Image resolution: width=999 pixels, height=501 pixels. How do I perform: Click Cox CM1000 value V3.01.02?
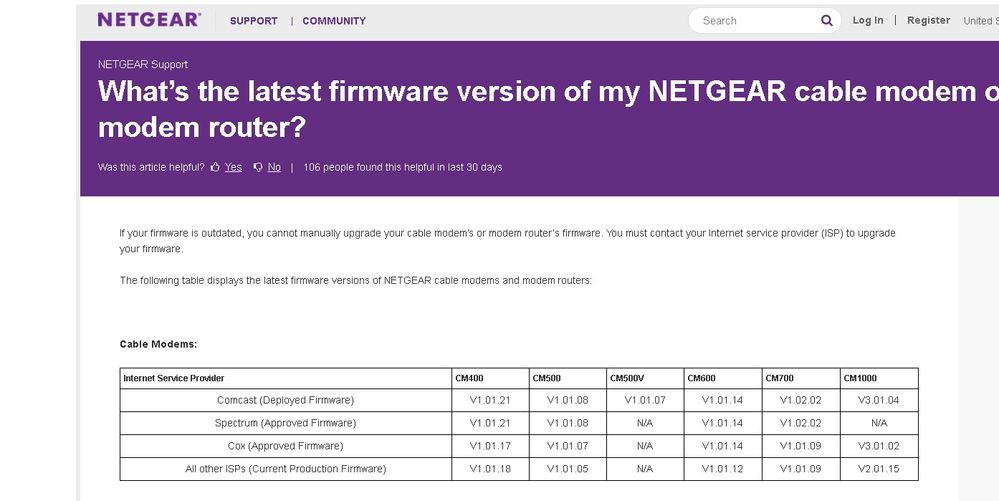879,446
